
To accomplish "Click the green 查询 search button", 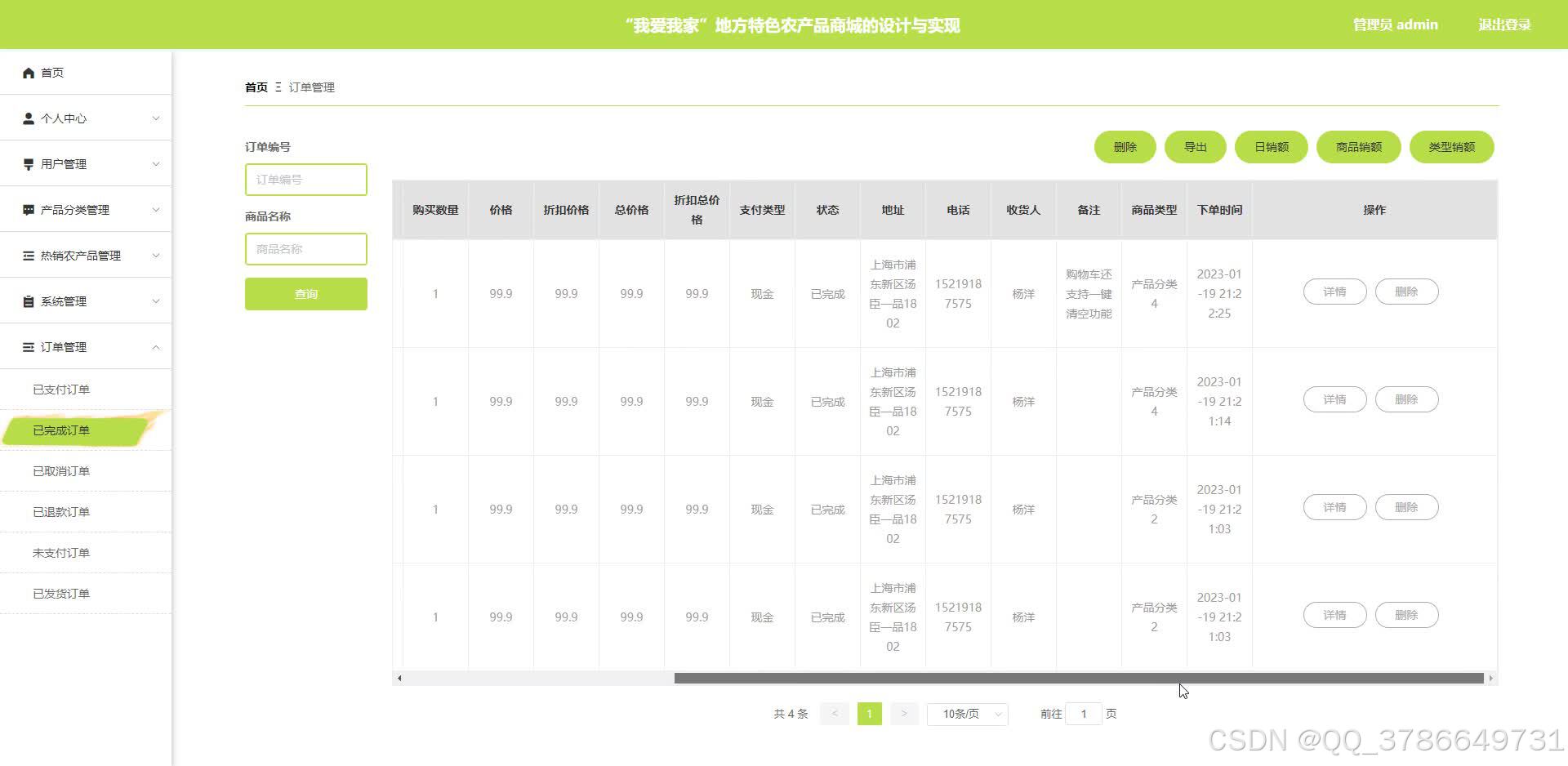I will tap(306, 294).
